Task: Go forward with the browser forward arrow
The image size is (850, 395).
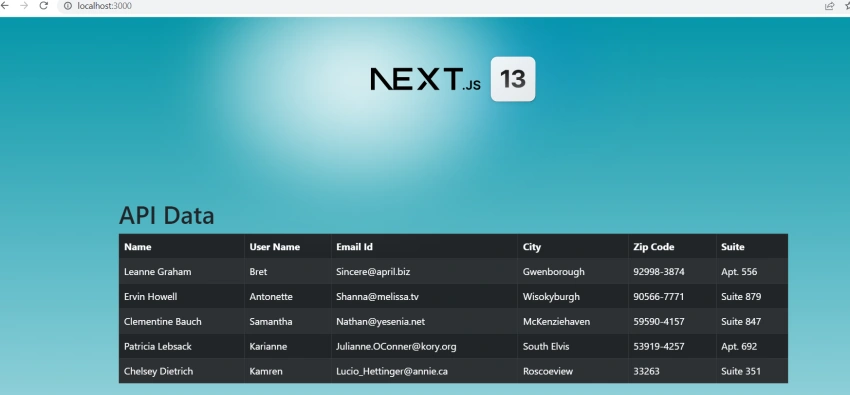Action: [x=23, y=6]
